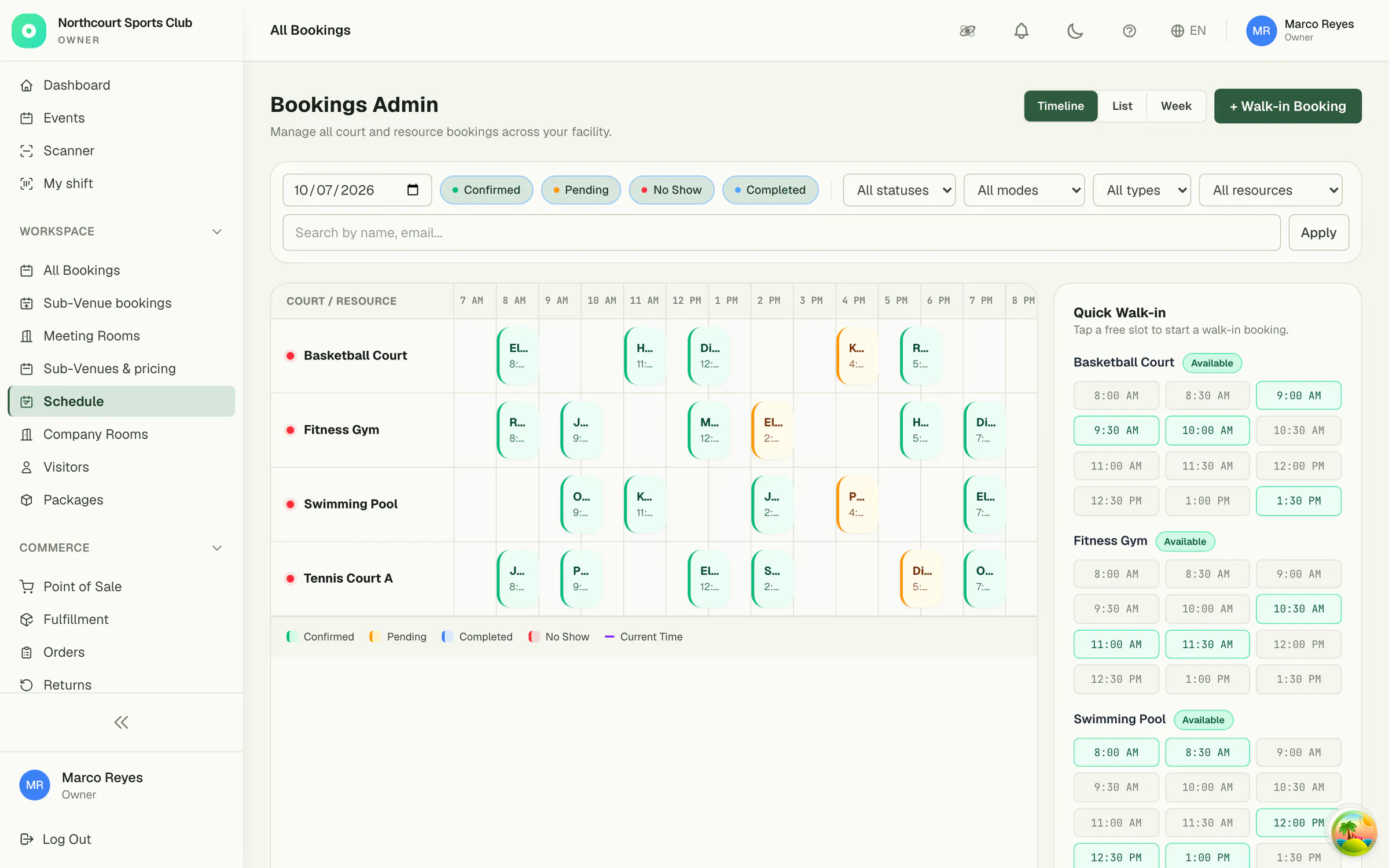Open the EN language selector
1389x868 pixels.
(1188, 31)
